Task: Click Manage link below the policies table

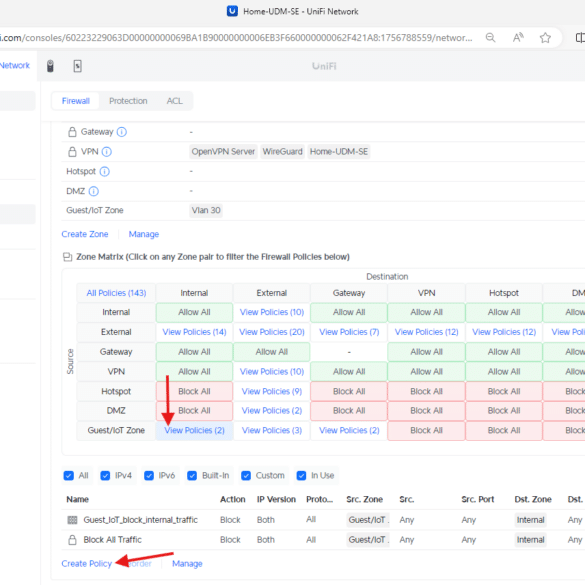Action: click(187, 564)
